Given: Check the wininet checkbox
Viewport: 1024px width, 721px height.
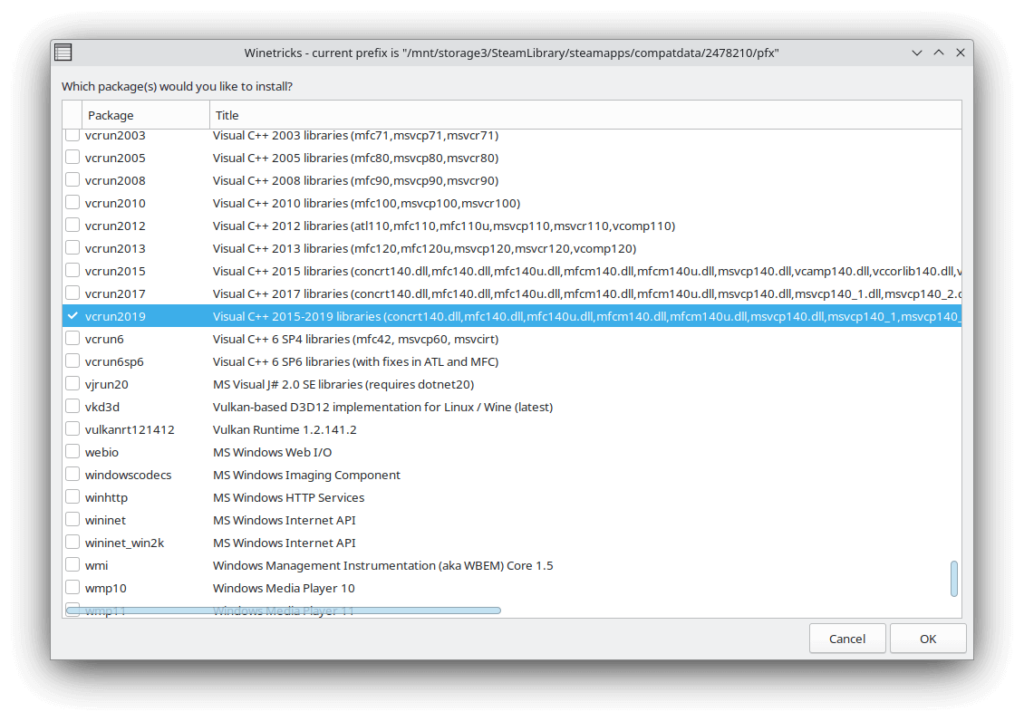Looking at the screenshot, I should coord(72,519).
